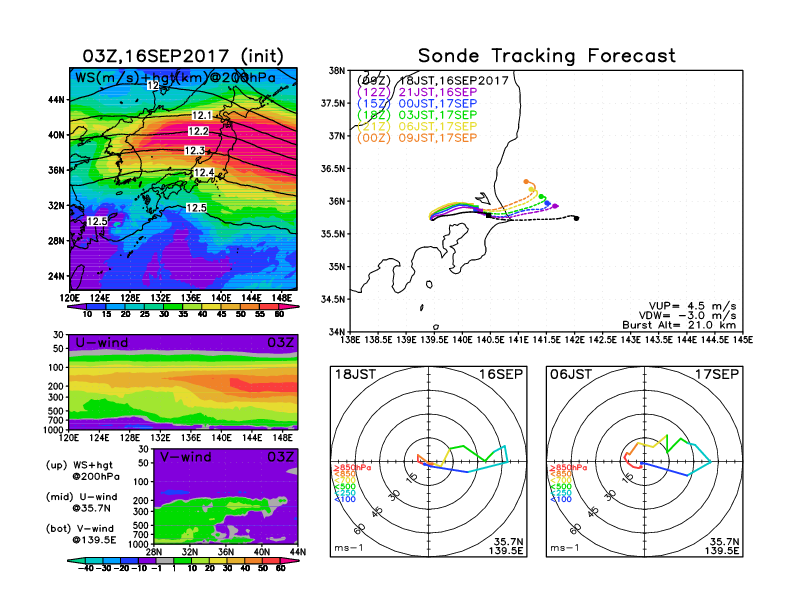792x612 pixels.
Task: Select the yellow '(21Z) 06JST,17SEP' legend entry
Action: tap(417, 126)
